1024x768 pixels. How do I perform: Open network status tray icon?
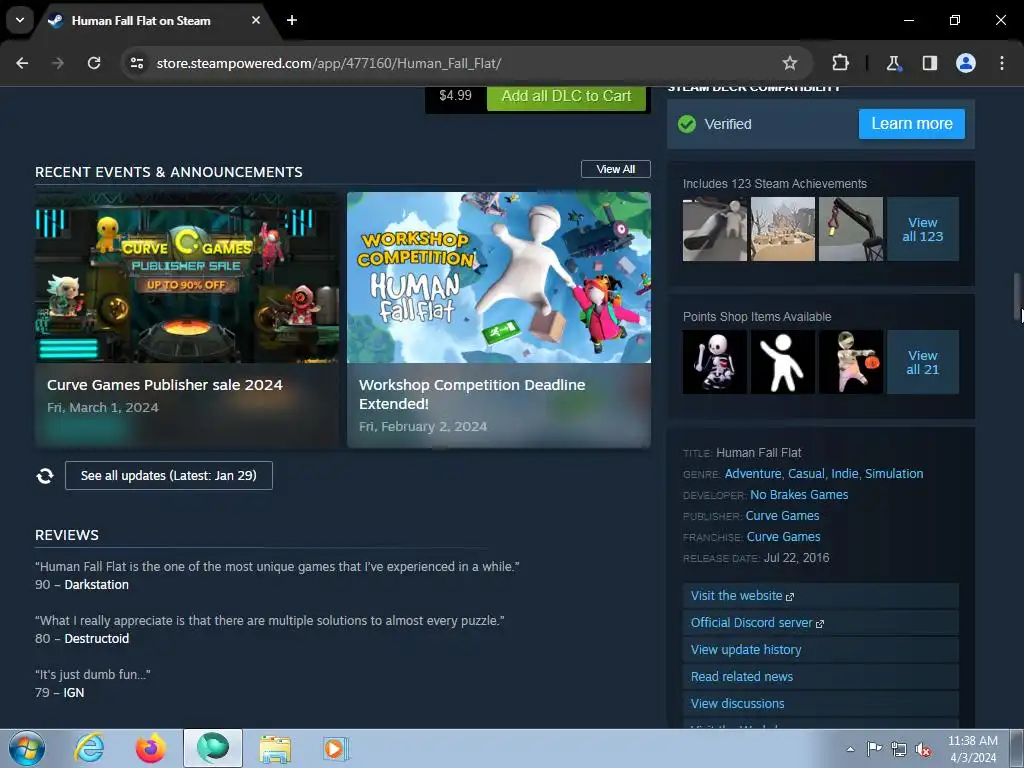click(x=899, y=749)
